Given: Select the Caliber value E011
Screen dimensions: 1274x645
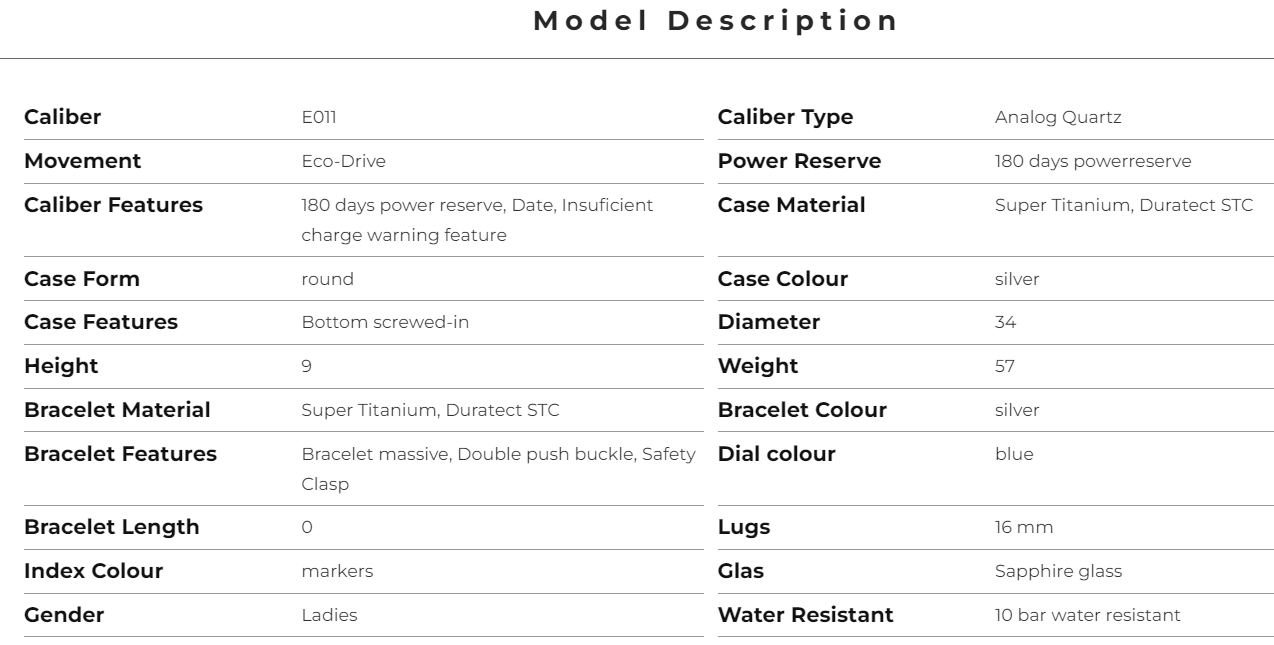Looking at the screenshot, I should pyautogui.click(x=319, y=117).
